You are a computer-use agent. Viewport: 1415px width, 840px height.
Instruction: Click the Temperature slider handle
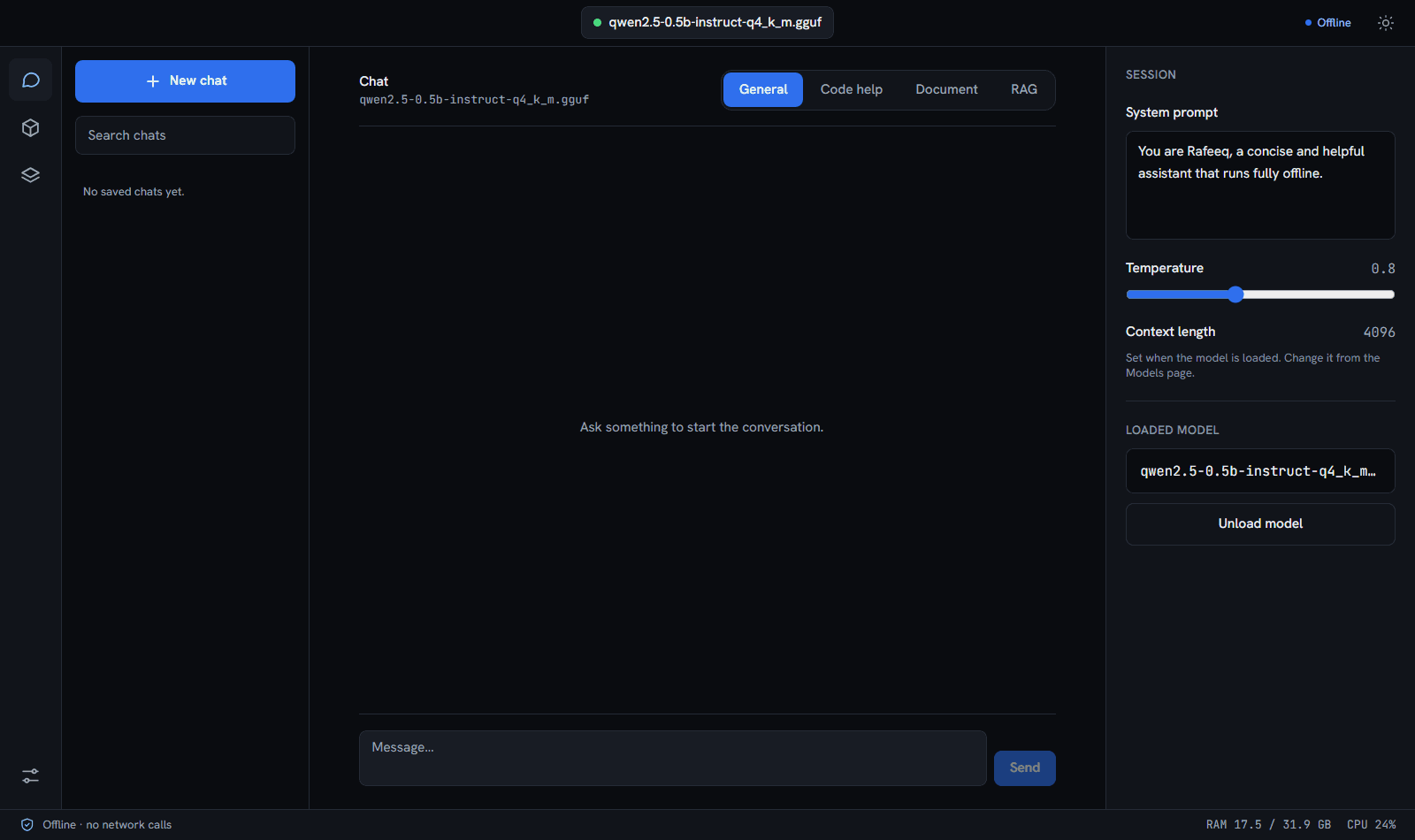(1235, 294)
